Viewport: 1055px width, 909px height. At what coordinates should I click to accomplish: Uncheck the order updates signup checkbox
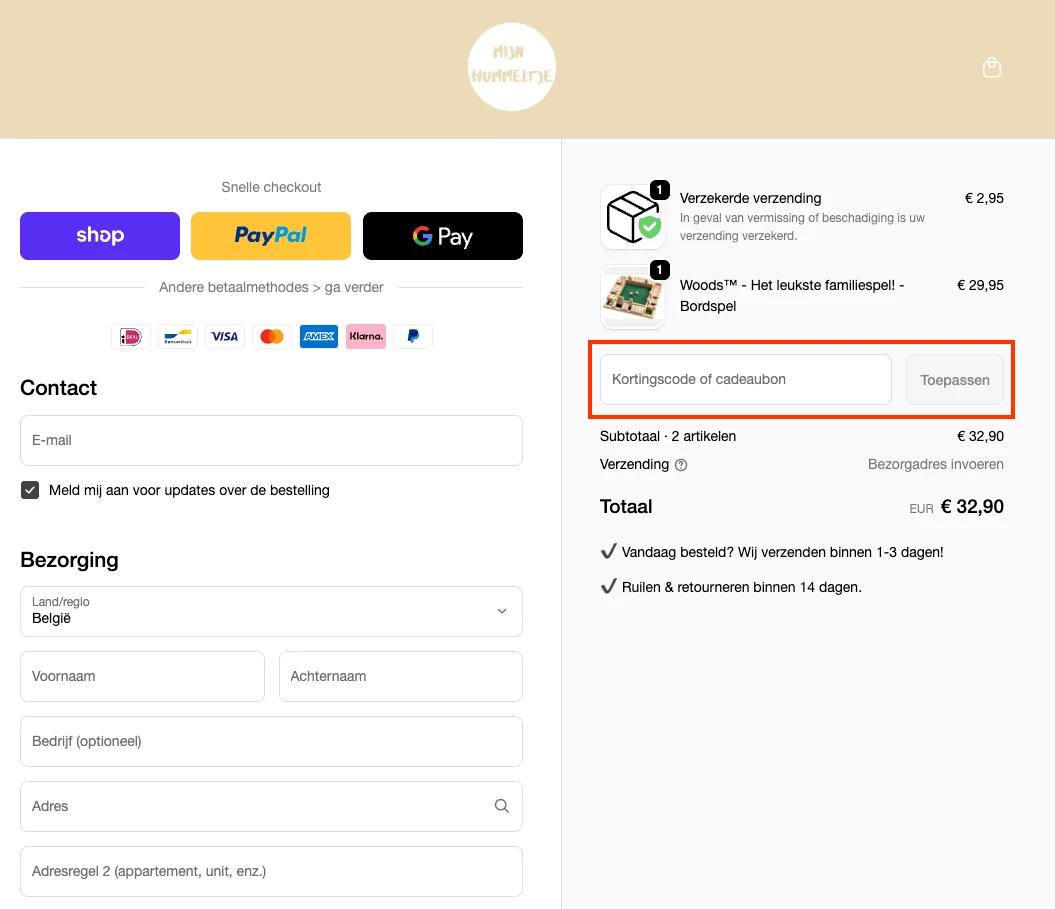[x=30, y=490]
